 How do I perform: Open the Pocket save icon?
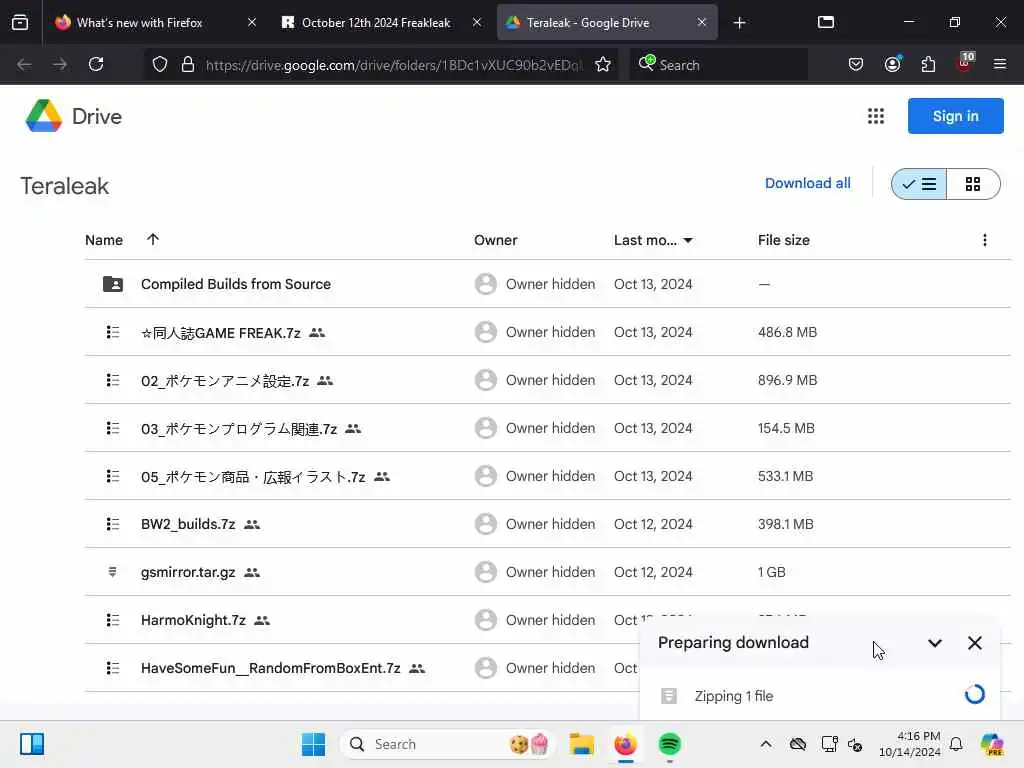click(x=856, y=64)
